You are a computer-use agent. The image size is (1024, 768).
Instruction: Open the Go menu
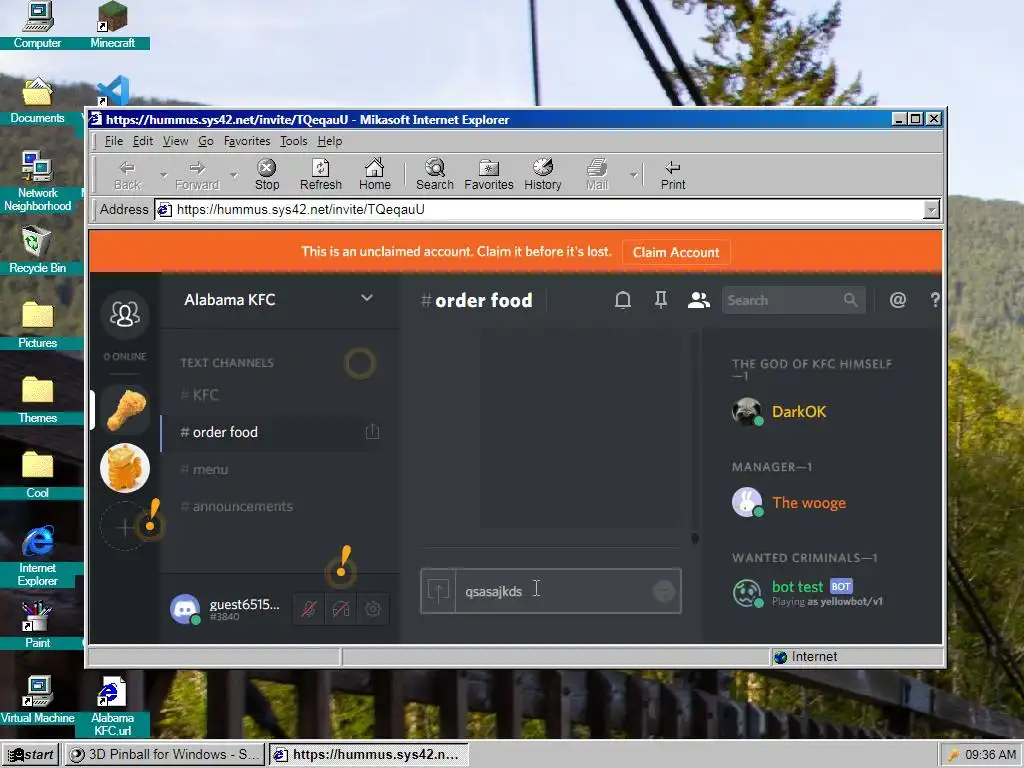pos(206,141)
